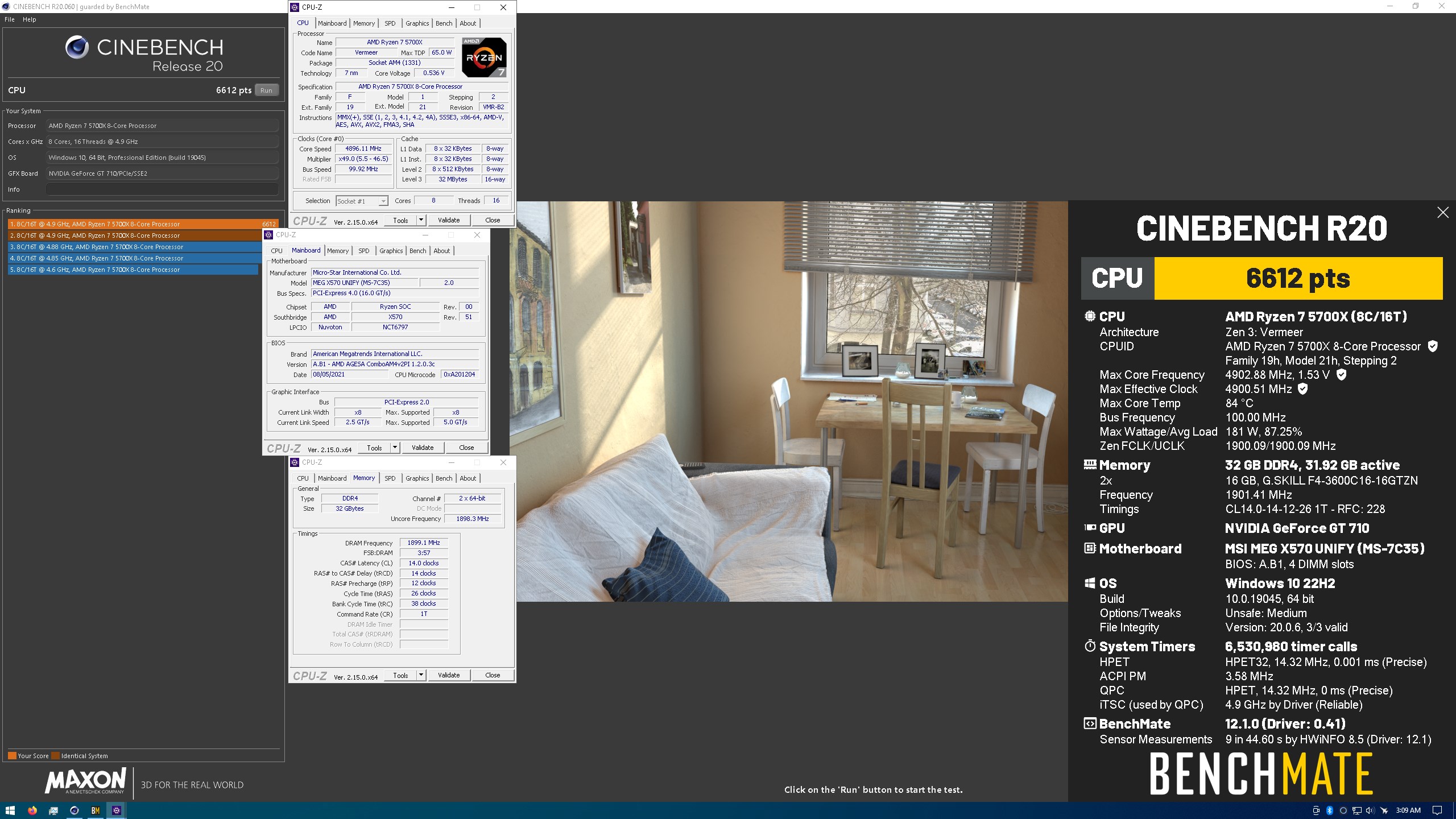The image size is (1456, 819).
Task: Open the Cinebench File menu
Action: pos(10,19)
